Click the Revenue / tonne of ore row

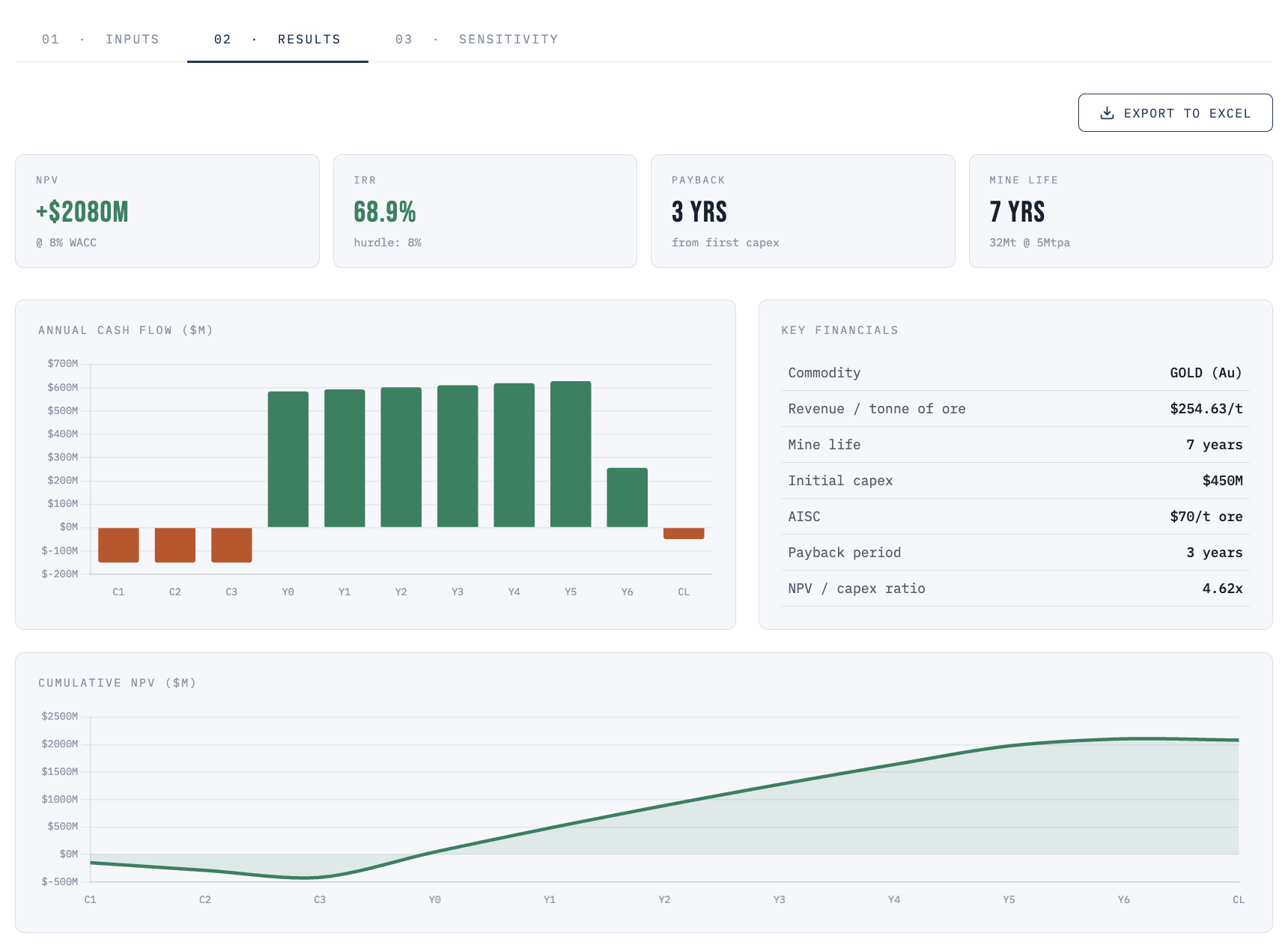click(x=1015, y=409)
